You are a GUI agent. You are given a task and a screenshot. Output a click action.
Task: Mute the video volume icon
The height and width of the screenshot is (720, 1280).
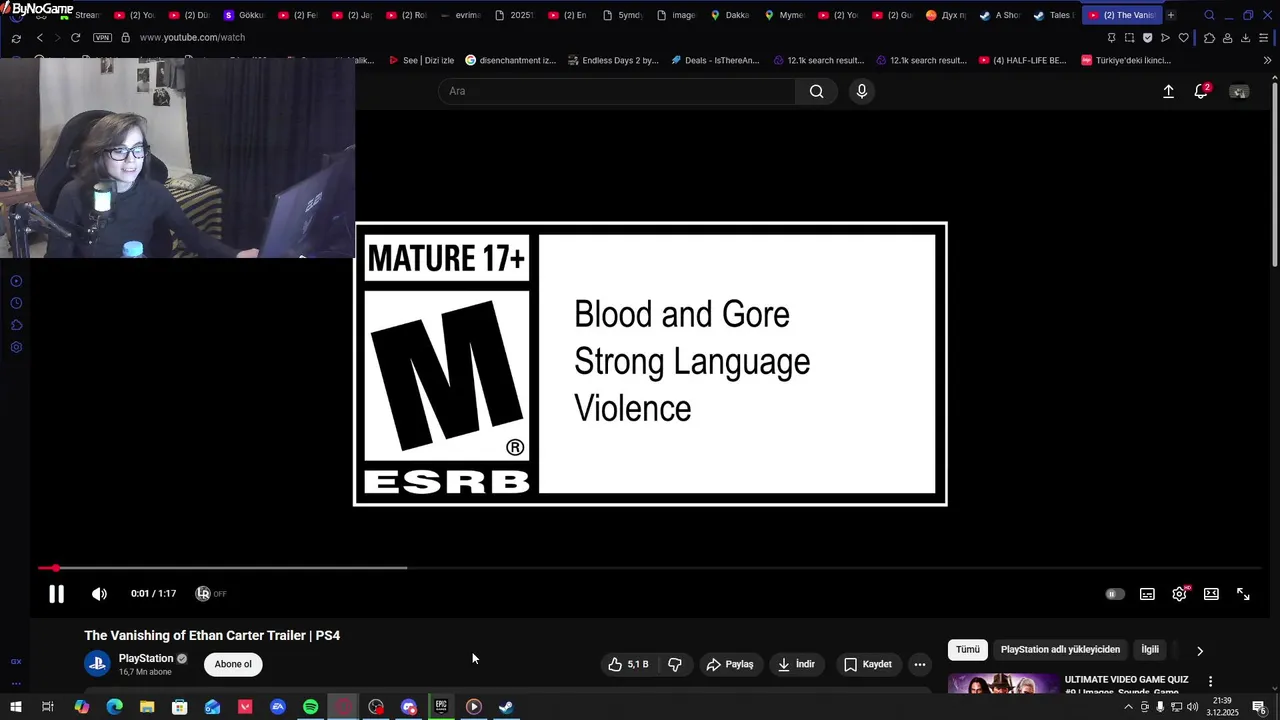click(x=99, y=594)
